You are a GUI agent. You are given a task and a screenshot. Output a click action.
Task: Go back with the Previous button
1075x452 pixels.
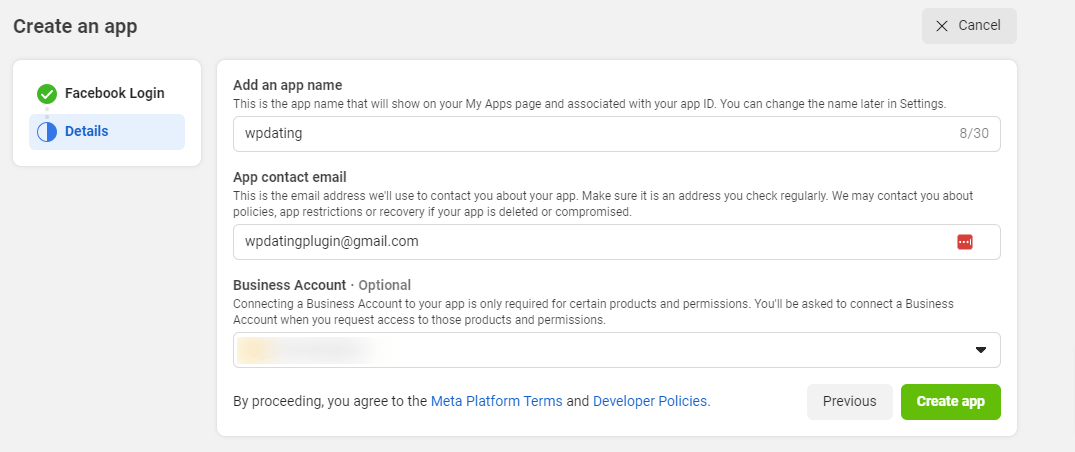tap(849, 402)
